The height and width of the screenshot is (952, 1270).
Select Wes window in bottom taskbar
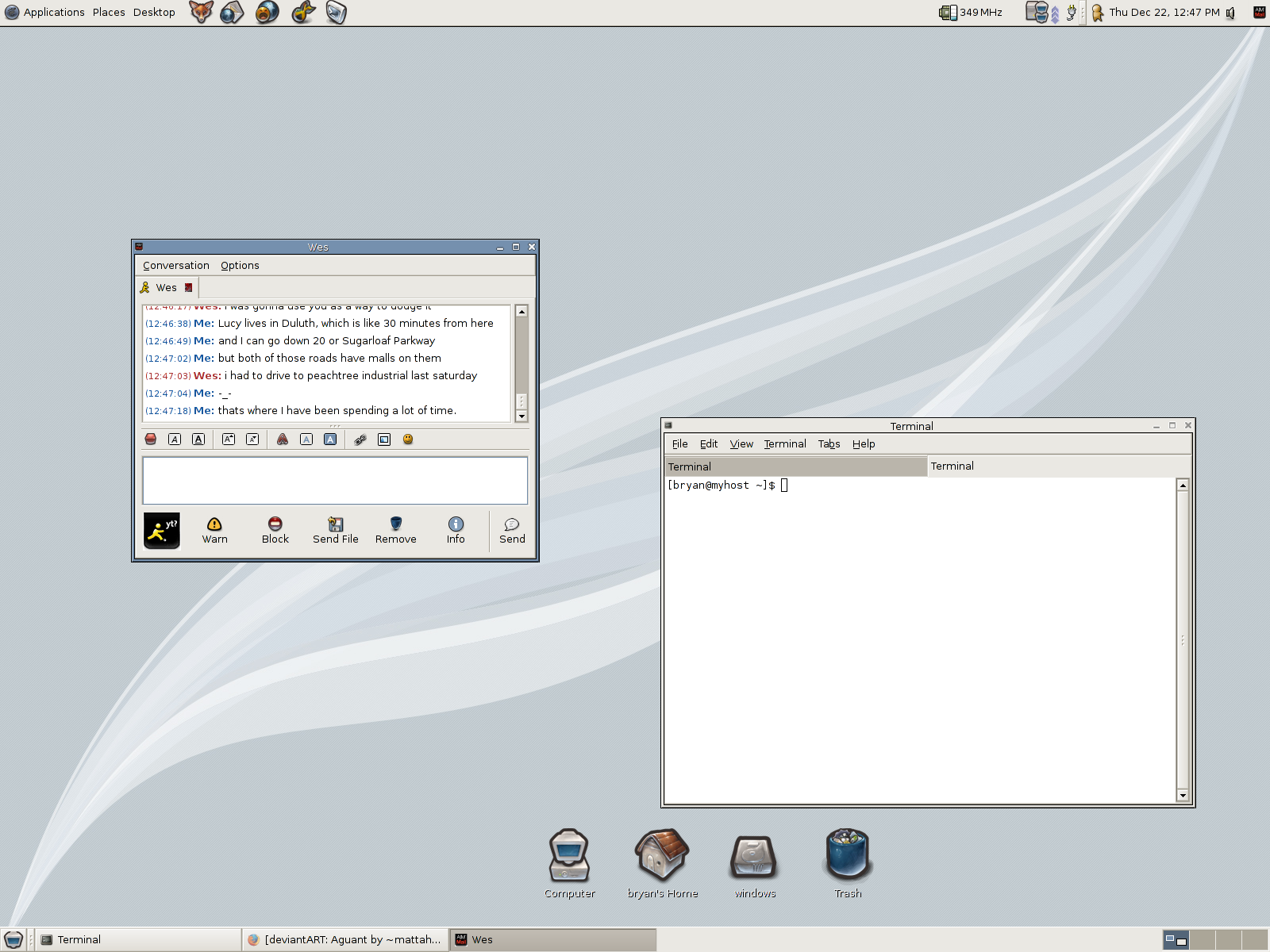click(553, 940)
